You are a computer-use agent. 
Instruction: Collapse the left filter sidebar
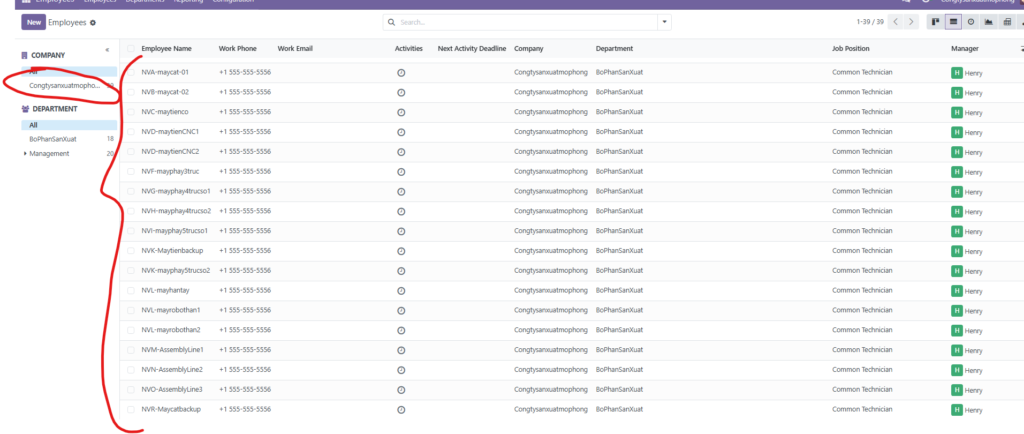pyautogui.click(x=108, y=49)
